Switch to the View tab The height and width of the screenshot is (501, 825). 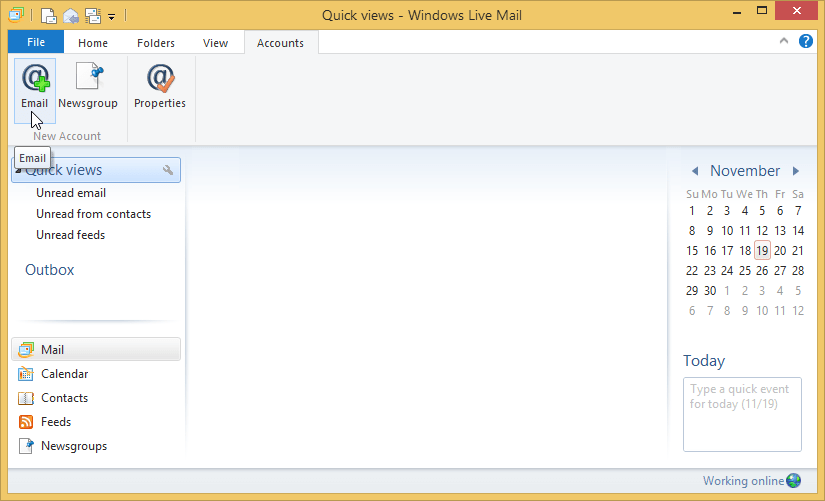(216, 43)
